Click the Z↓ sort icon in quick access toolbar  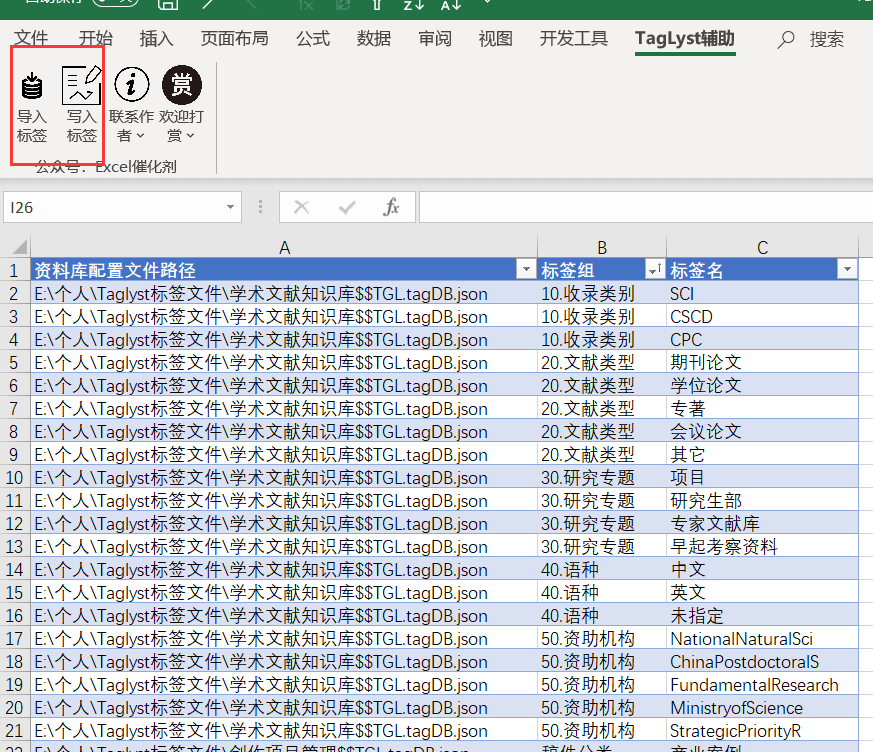[x=414, y=5]
